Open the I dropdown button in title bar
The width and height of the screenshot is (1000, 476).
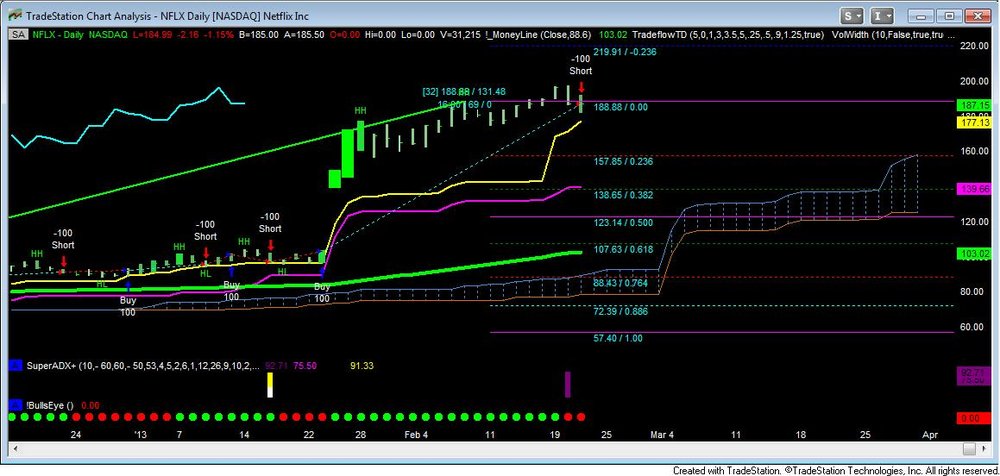(x=881, y=15)
